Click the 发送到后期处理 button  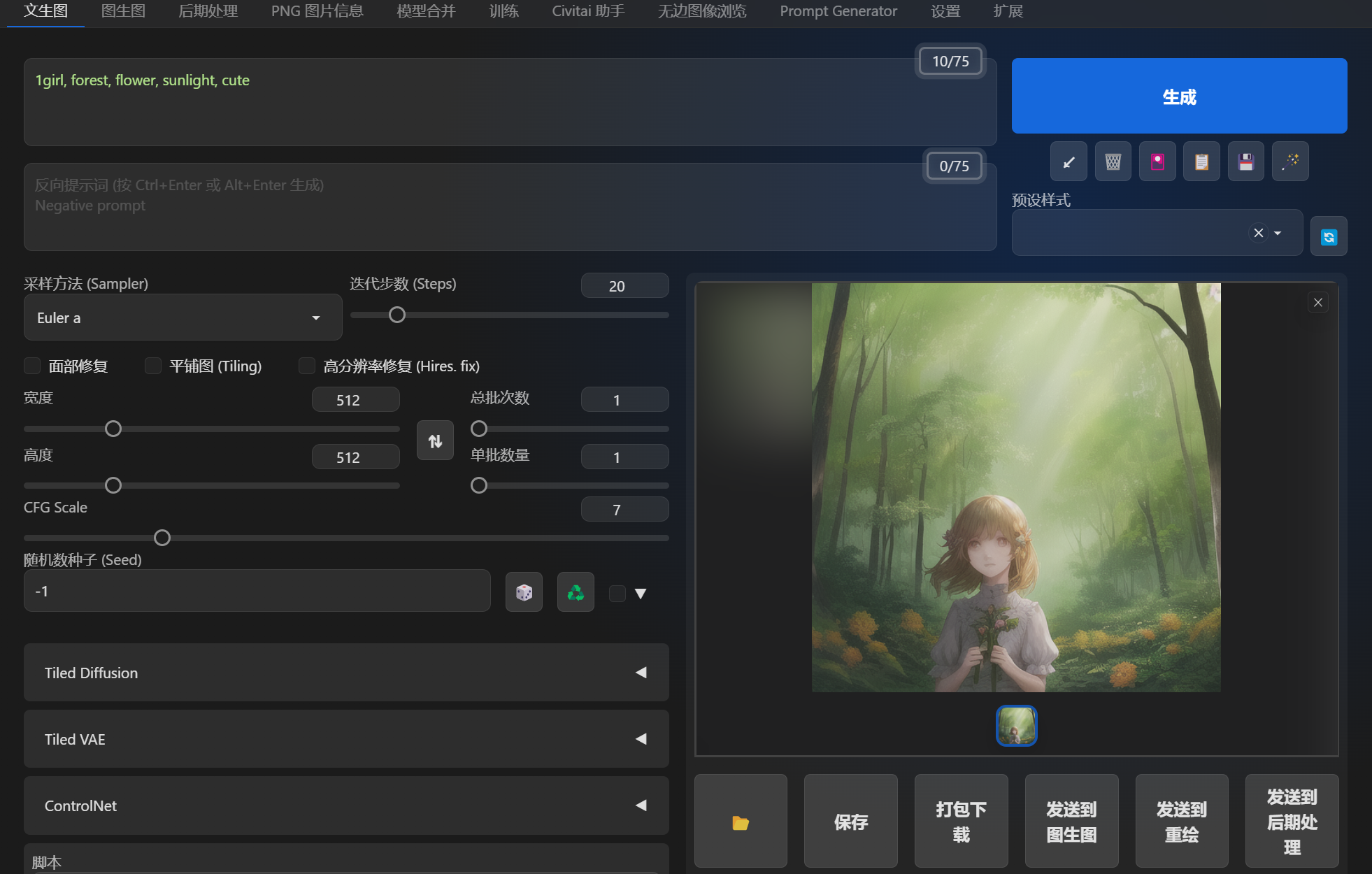[1292, 822]
